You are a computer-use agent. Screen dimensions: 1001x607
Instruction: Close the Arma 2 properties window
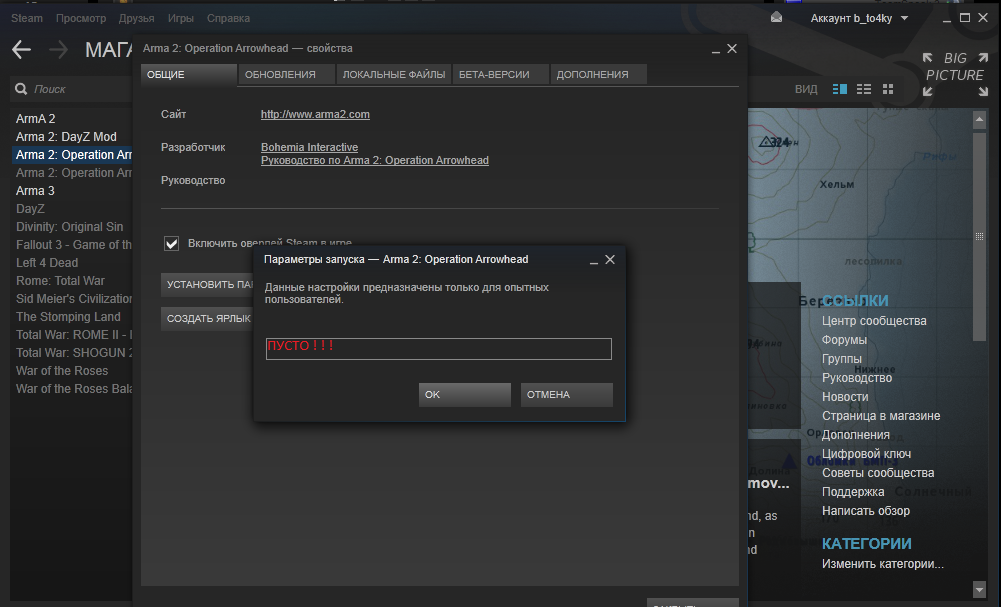coord(732,49)
